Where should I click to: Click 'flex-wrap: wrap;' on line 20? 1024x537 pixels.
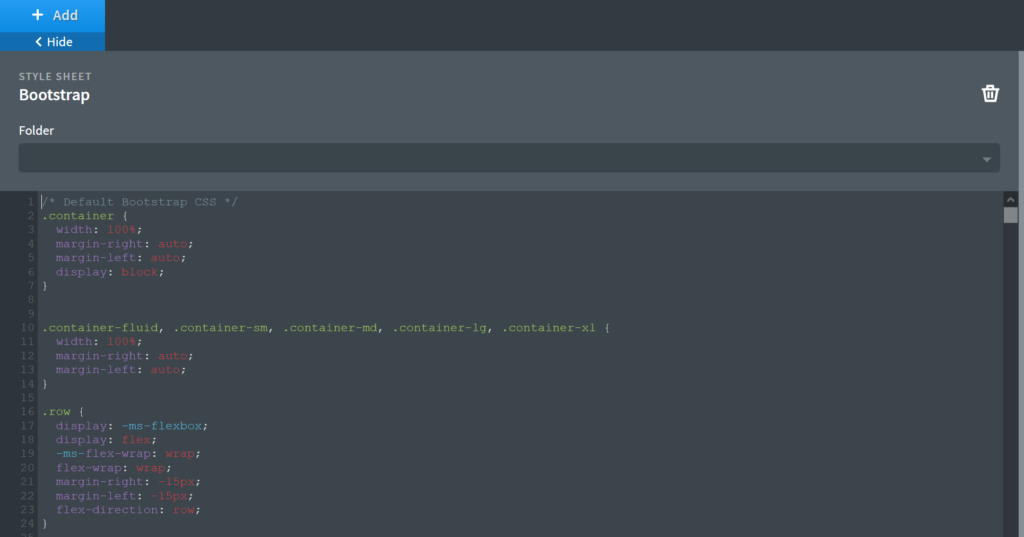point(114,468)
